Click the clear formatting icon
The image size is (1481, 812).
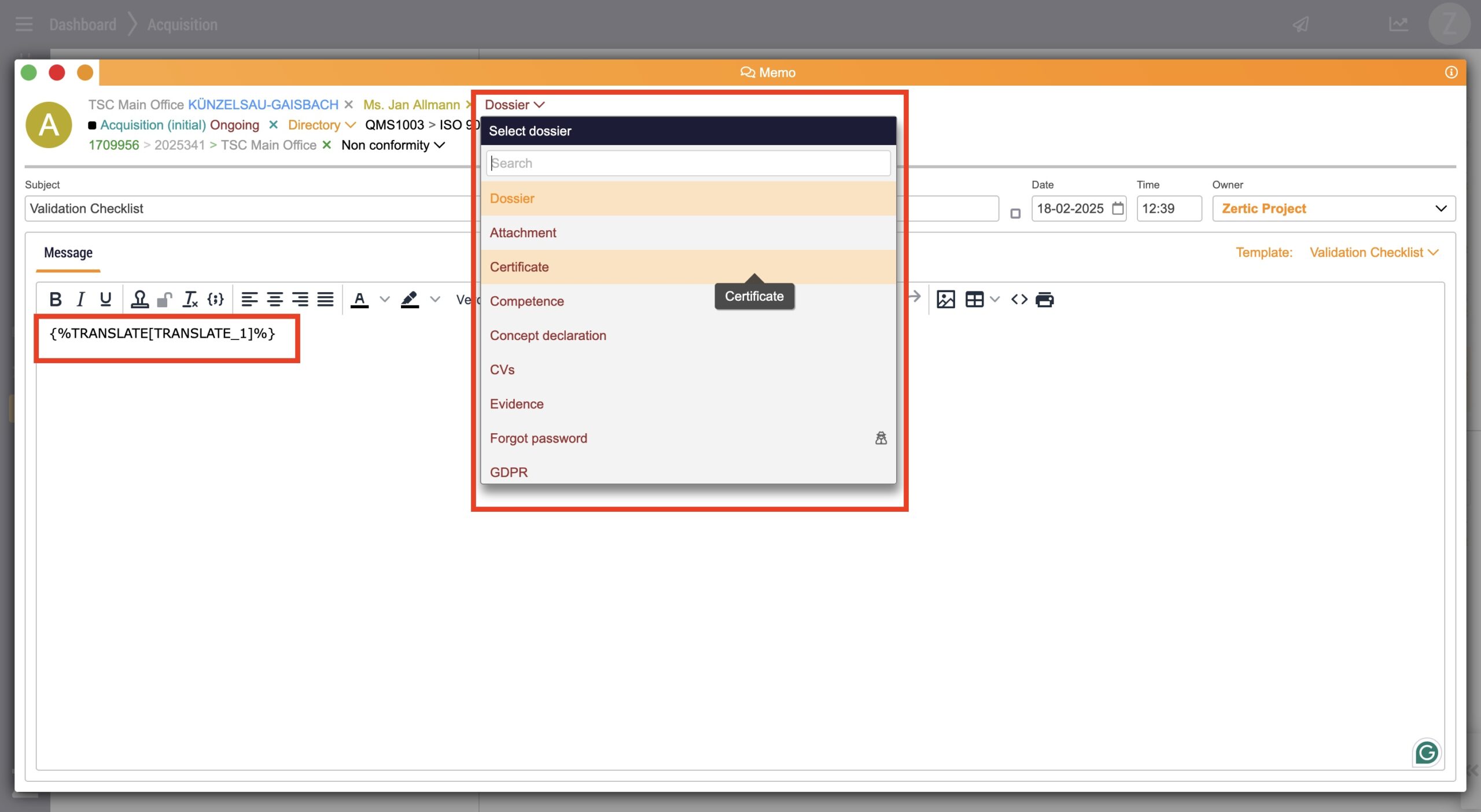pos(190,299)
